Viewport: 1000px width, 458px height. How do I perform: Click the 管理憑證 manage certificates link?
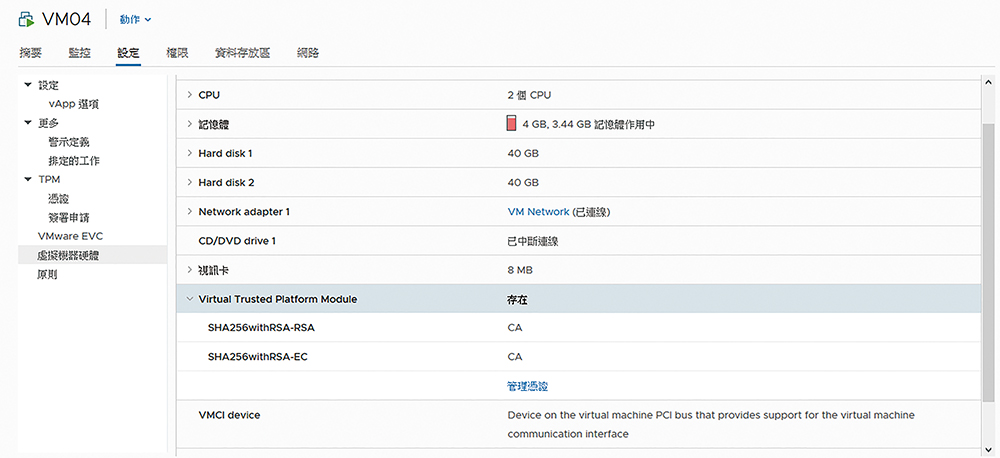coord(528,386)
